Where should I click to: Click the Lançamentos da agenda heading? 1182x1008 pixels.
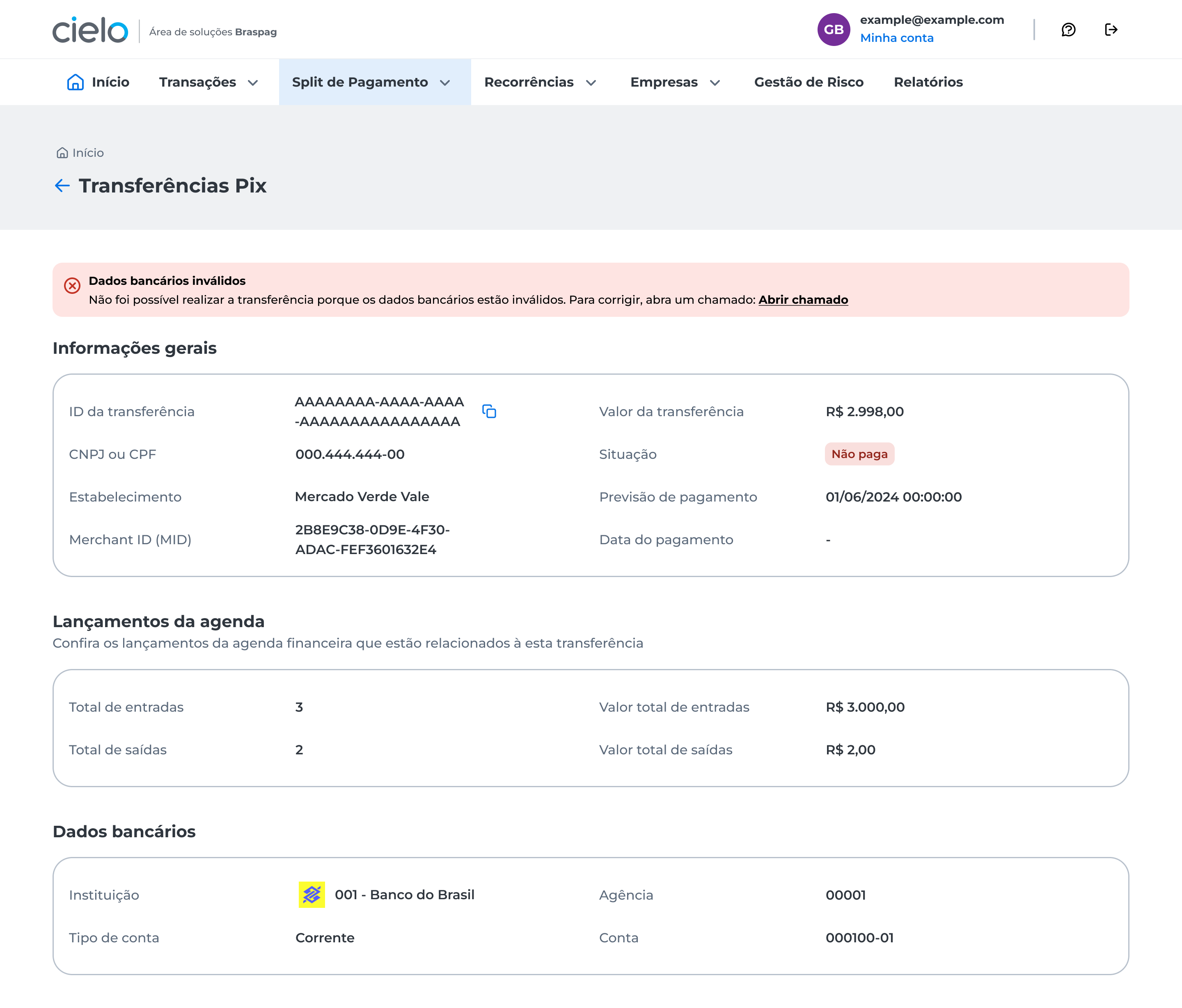click(158, 621)
